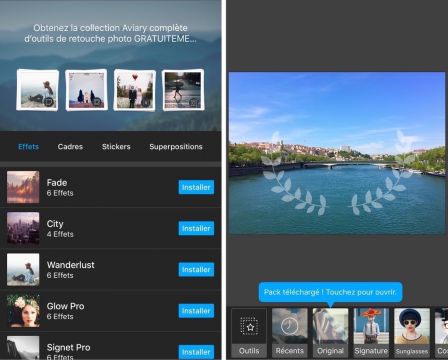Switch to the Superpositions tab
The height and width of the screenshot is (360, 448).
[x=176, y=147]
